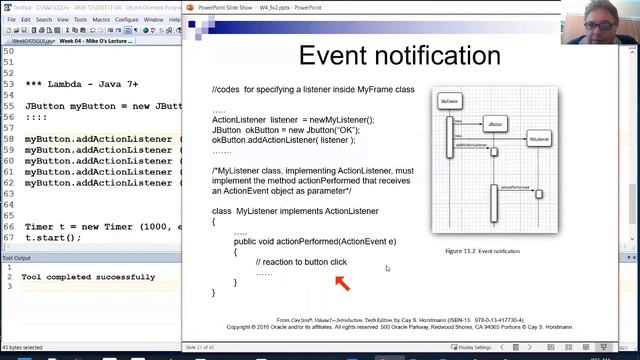Click line number 50 in TextPad gutter
Screen dimensions: 640x360
pyautogui.click(x=9, y=51)
